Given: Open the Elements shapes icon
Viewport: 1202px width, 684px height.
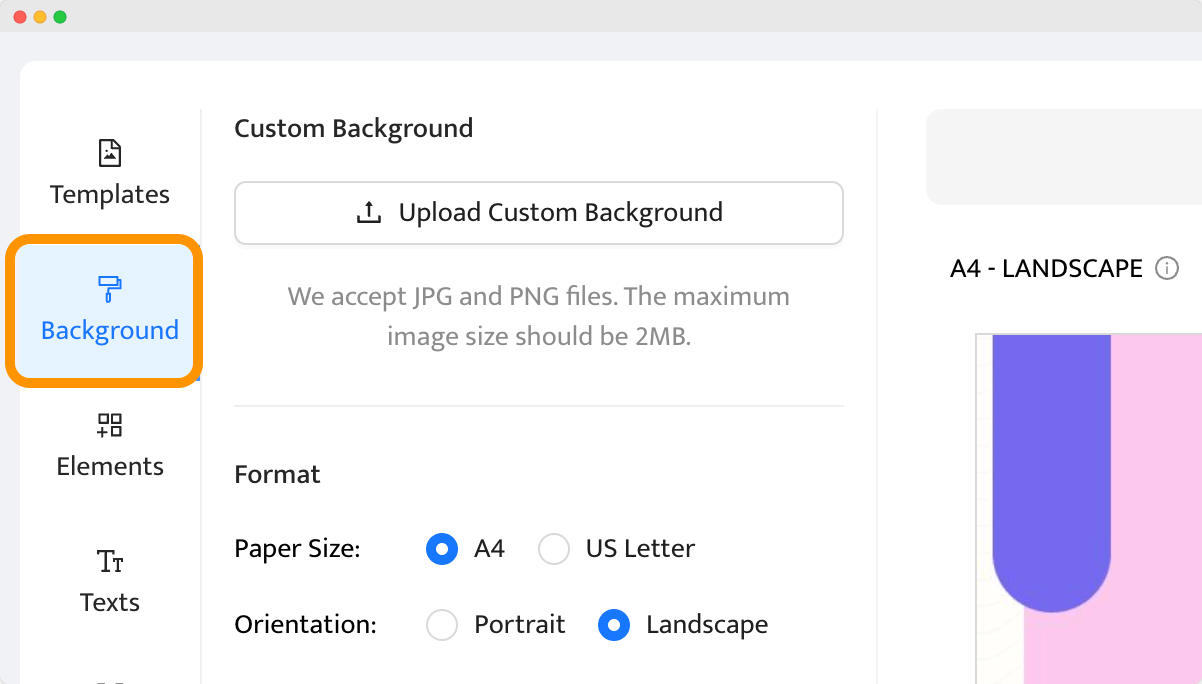Looking at the screenshot, I should [110, 425].
